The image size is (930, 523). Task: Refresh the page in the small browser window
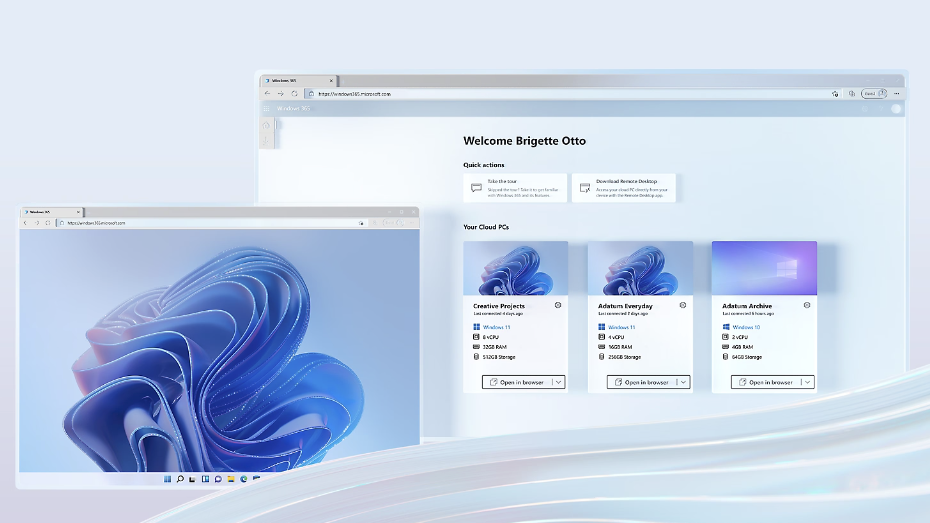[48, 223]
